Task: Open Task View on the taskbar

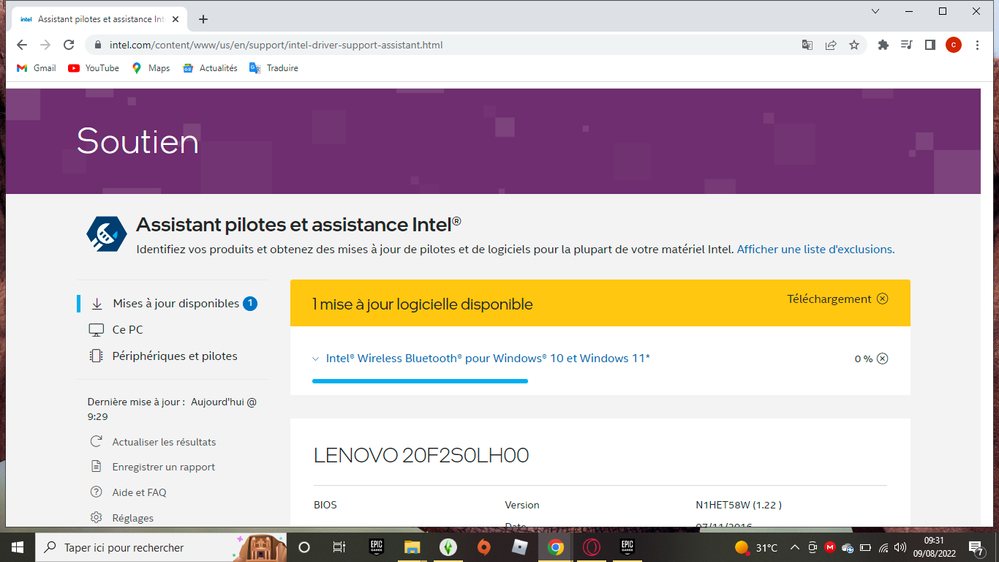Action: (x=339, y=547)
